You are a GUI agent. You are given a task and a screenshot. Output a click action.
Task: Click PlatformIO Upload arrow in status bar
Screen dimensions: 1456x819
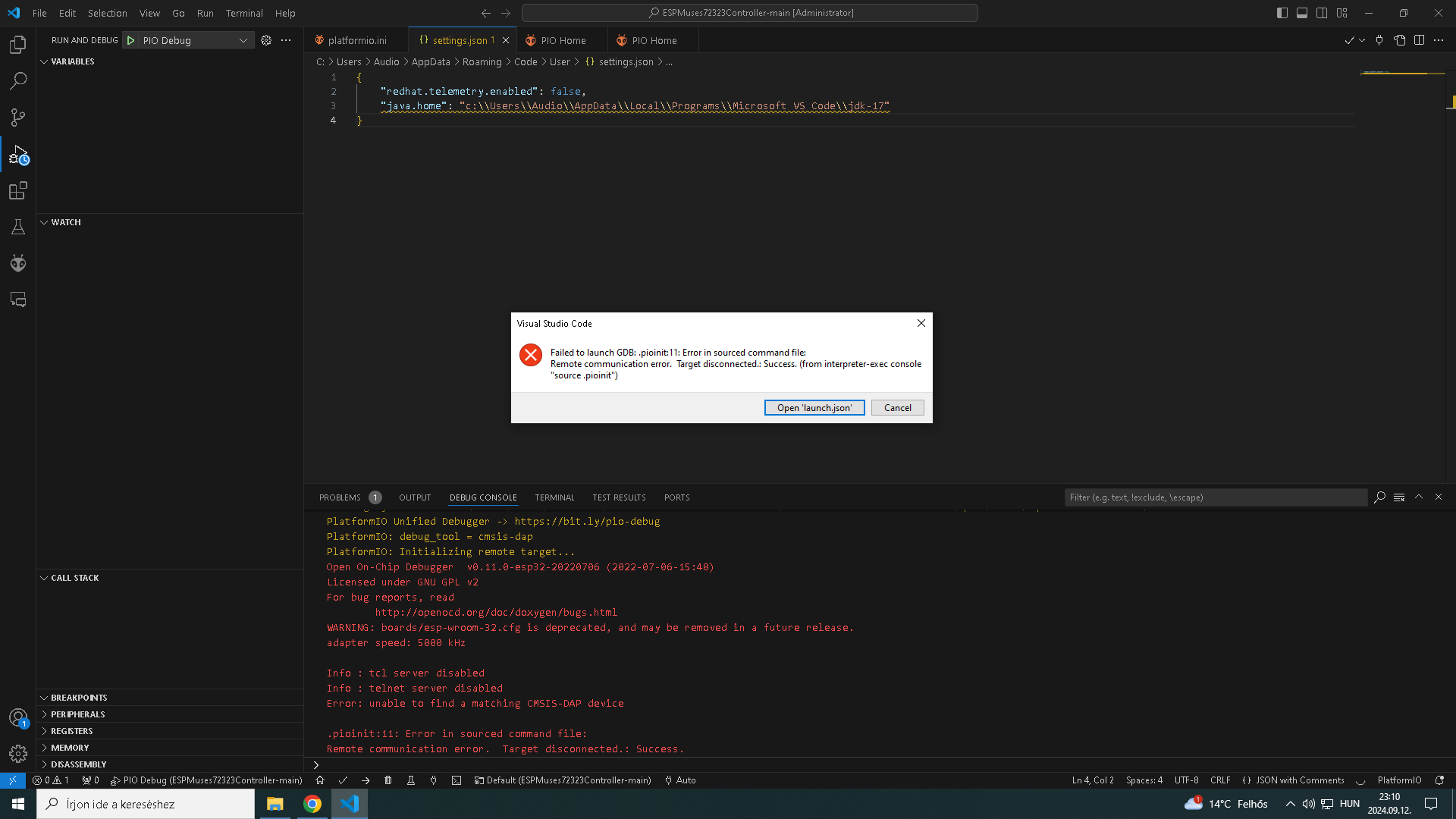[366, 780]
